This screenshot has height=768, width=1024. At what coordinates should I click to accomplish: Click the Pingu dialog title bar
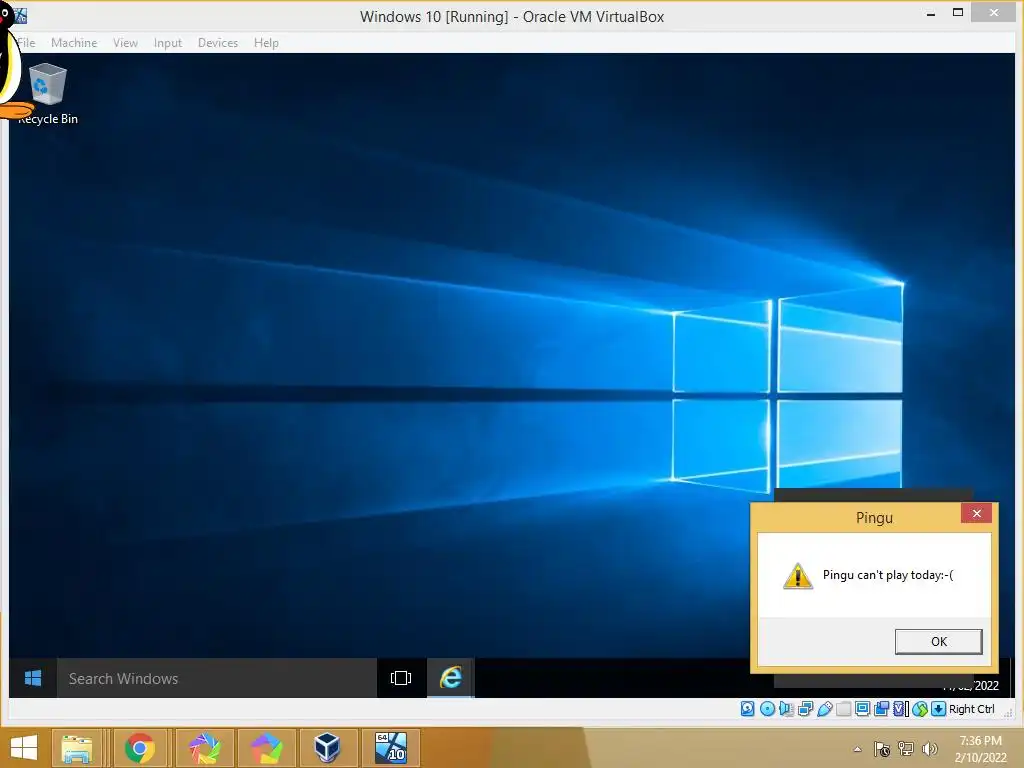point(874,517)
